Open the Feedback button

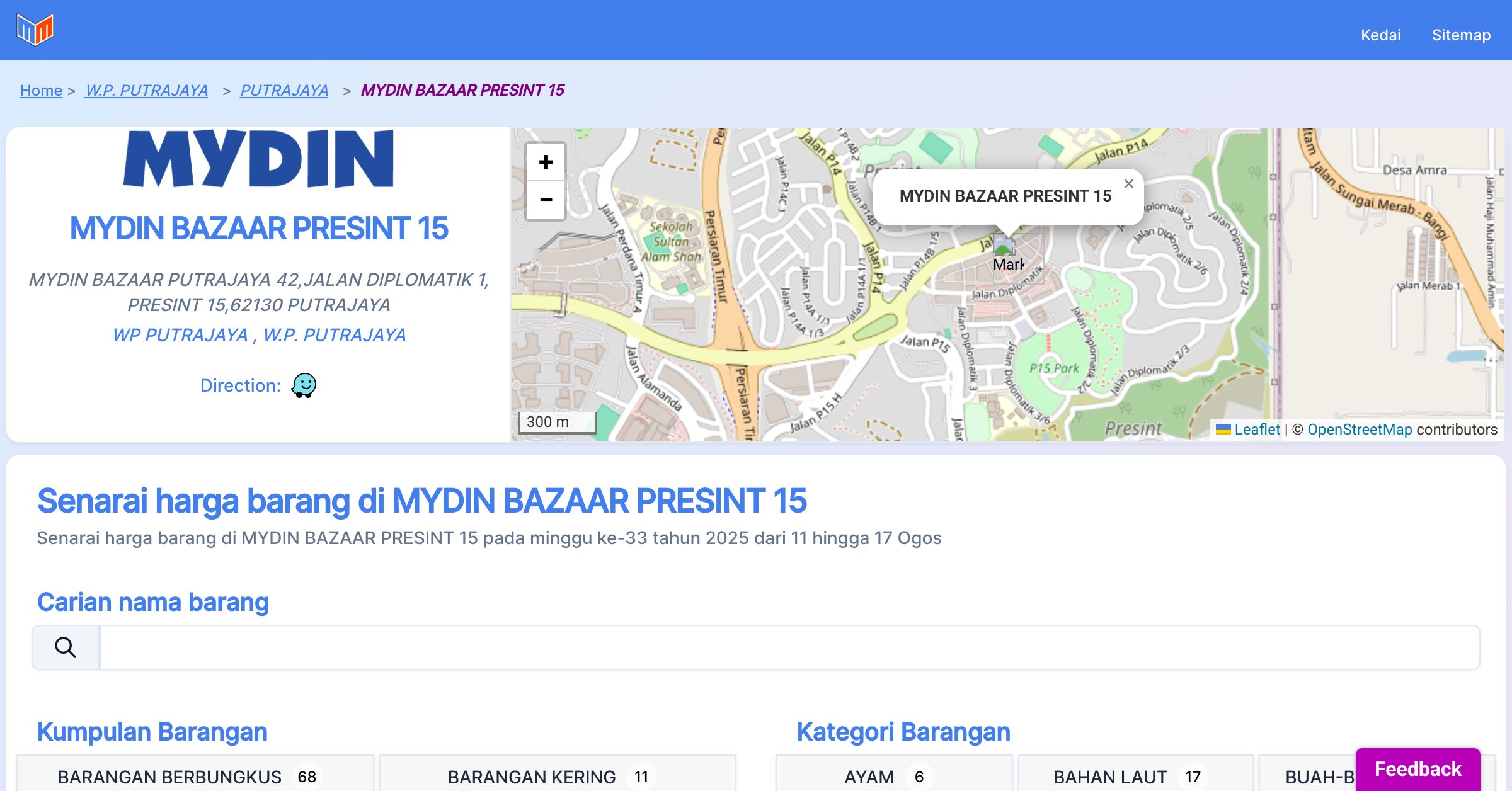point(1417,769)
